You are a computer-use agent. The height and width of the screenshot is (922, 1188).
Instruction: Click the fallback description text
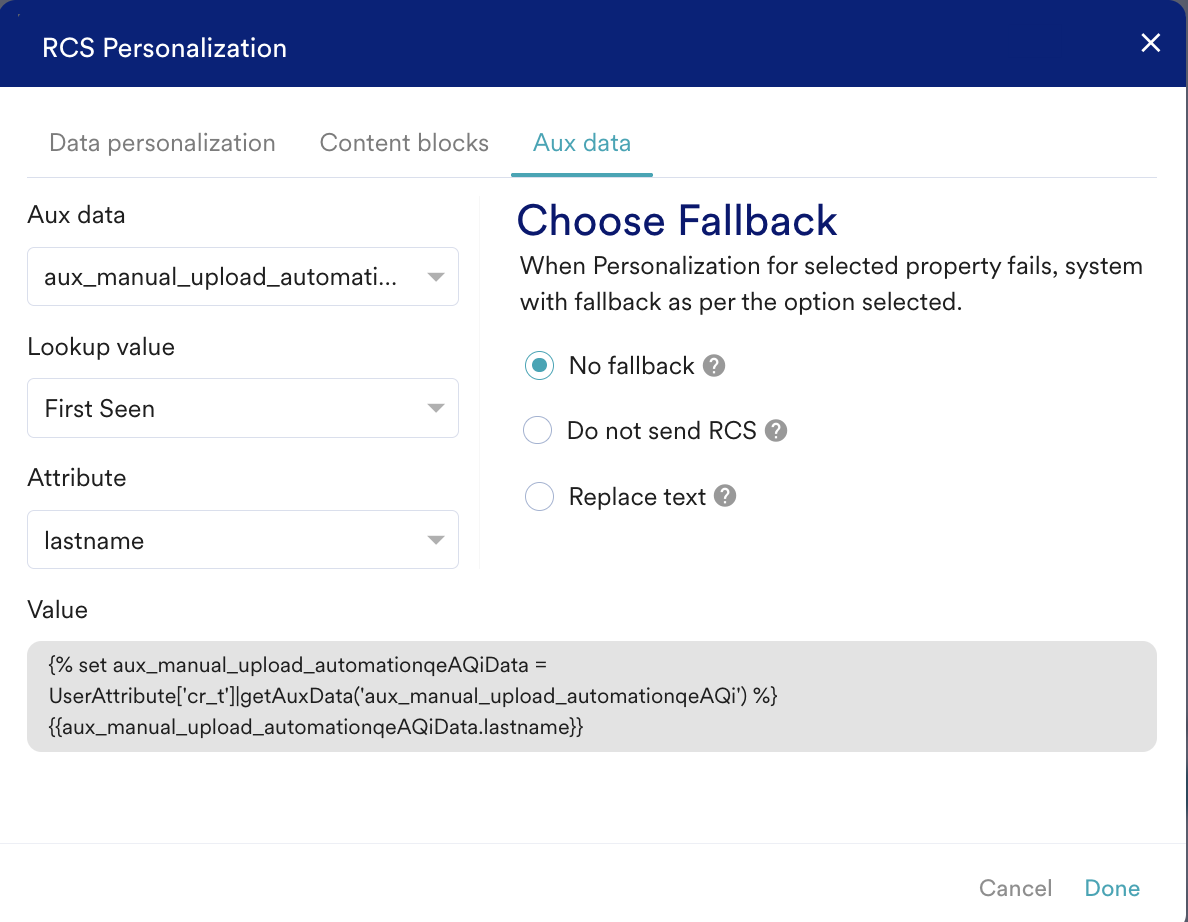[830, 284]
